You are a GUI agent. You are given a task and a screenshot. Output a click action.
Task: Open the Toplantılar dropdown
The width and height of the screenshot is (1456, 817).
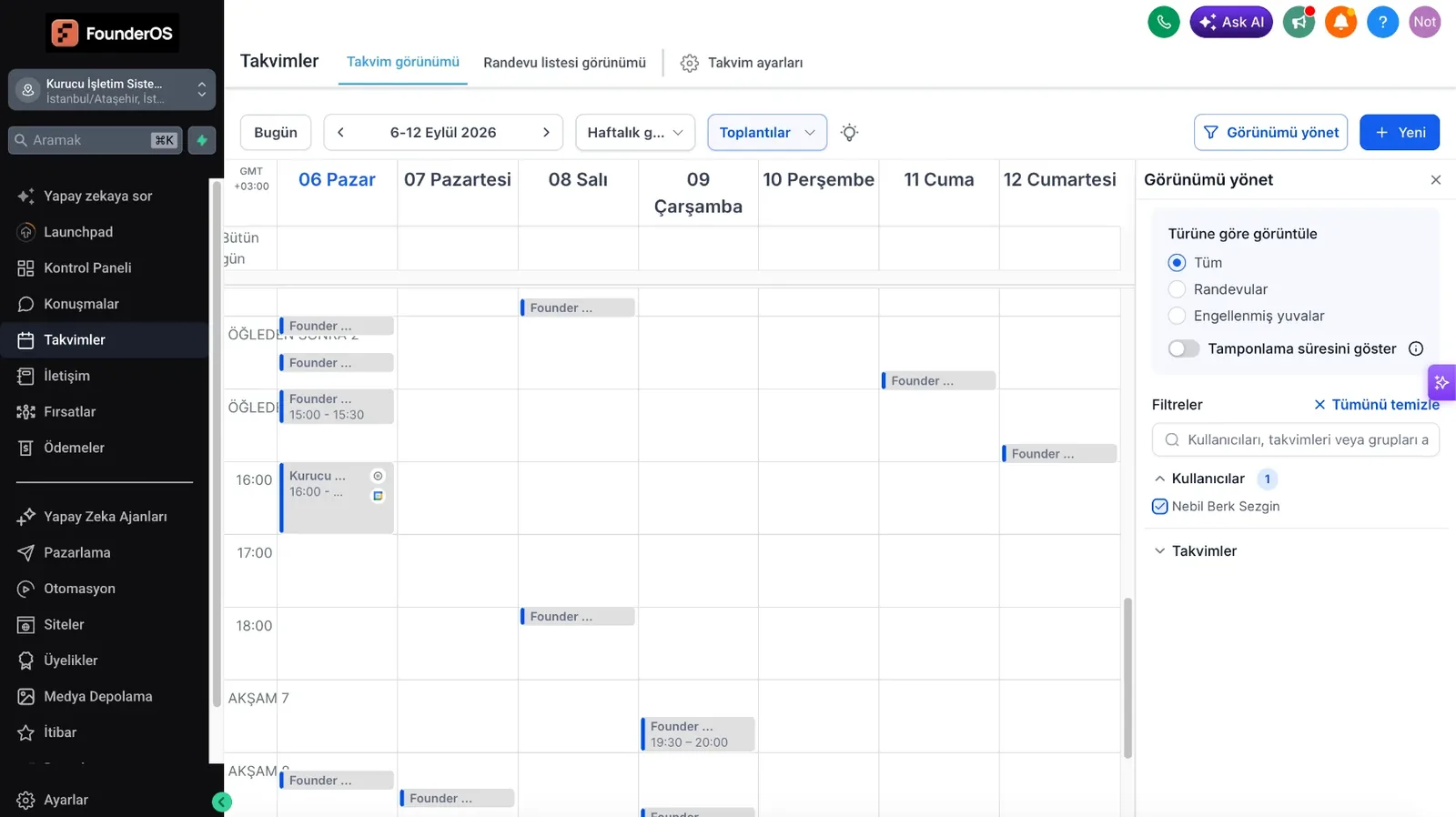767,133
